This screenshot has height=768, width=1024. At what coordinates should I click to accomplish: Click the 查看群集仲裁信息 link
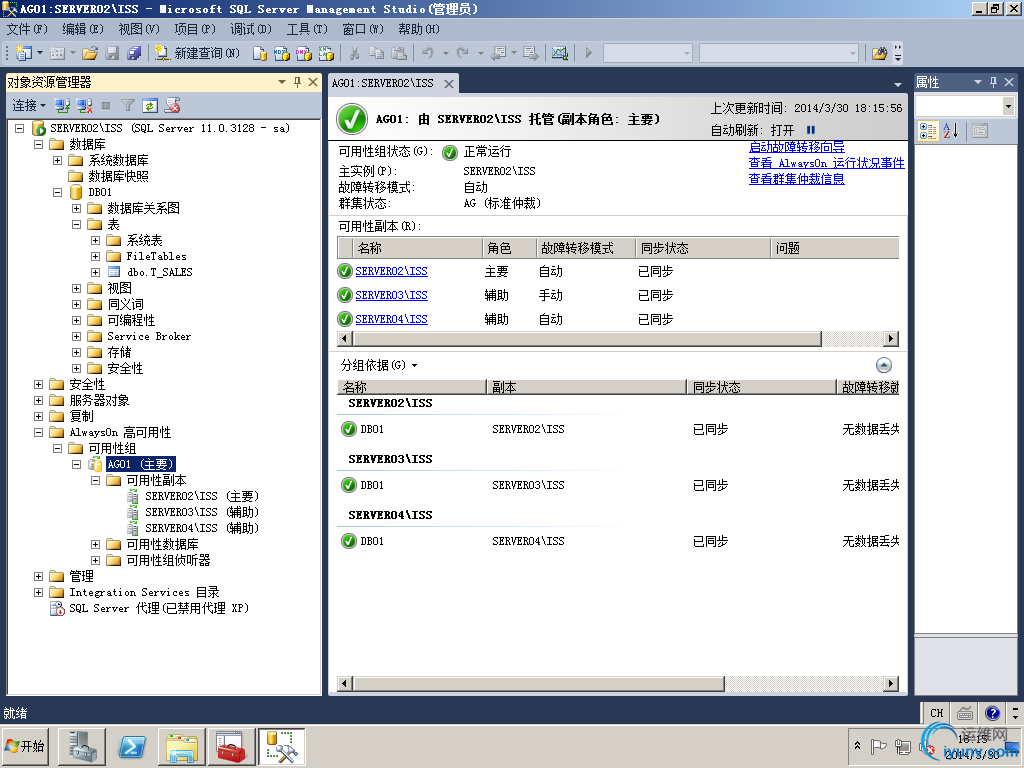point(796,178)
